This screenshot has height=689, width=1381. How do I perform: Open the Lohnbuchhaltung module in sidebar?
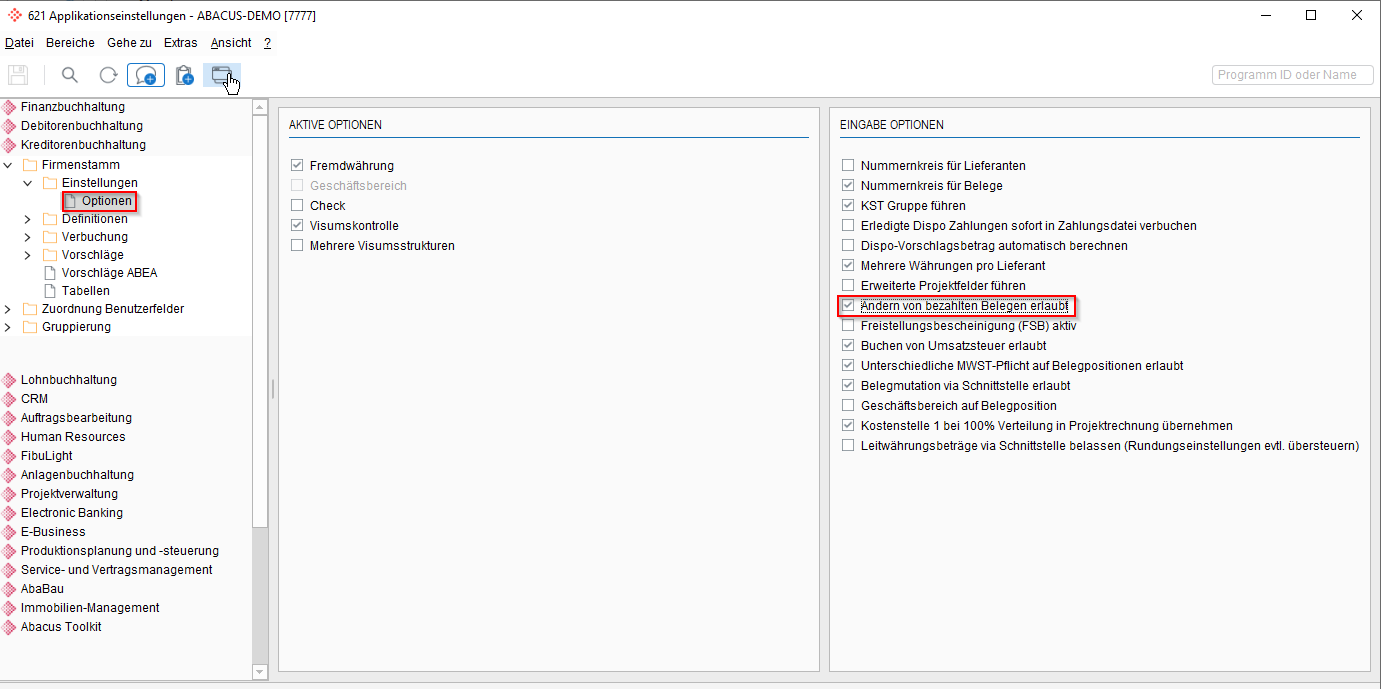(68, 380)
